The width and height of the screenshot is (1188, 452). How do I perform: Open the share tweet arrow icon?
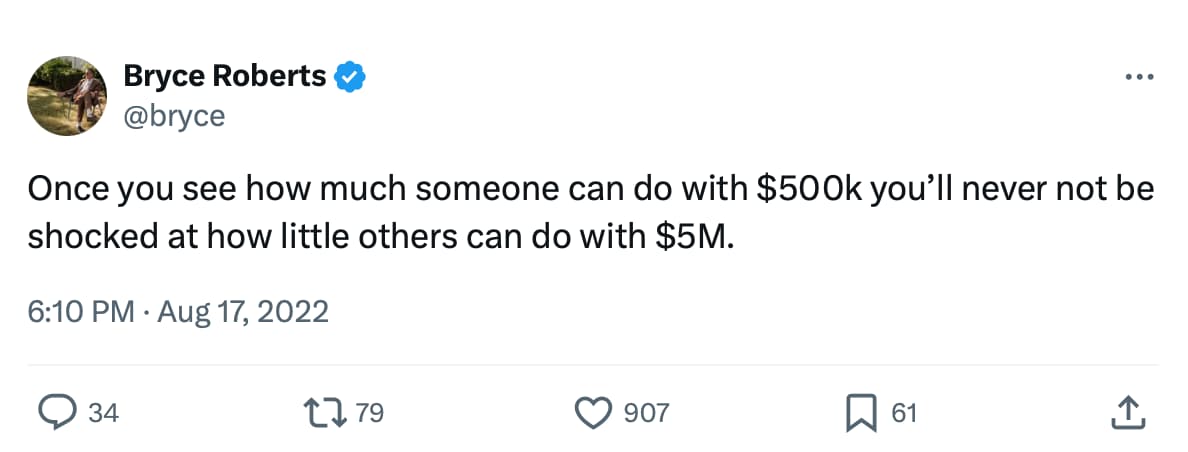pos(1126,411)
